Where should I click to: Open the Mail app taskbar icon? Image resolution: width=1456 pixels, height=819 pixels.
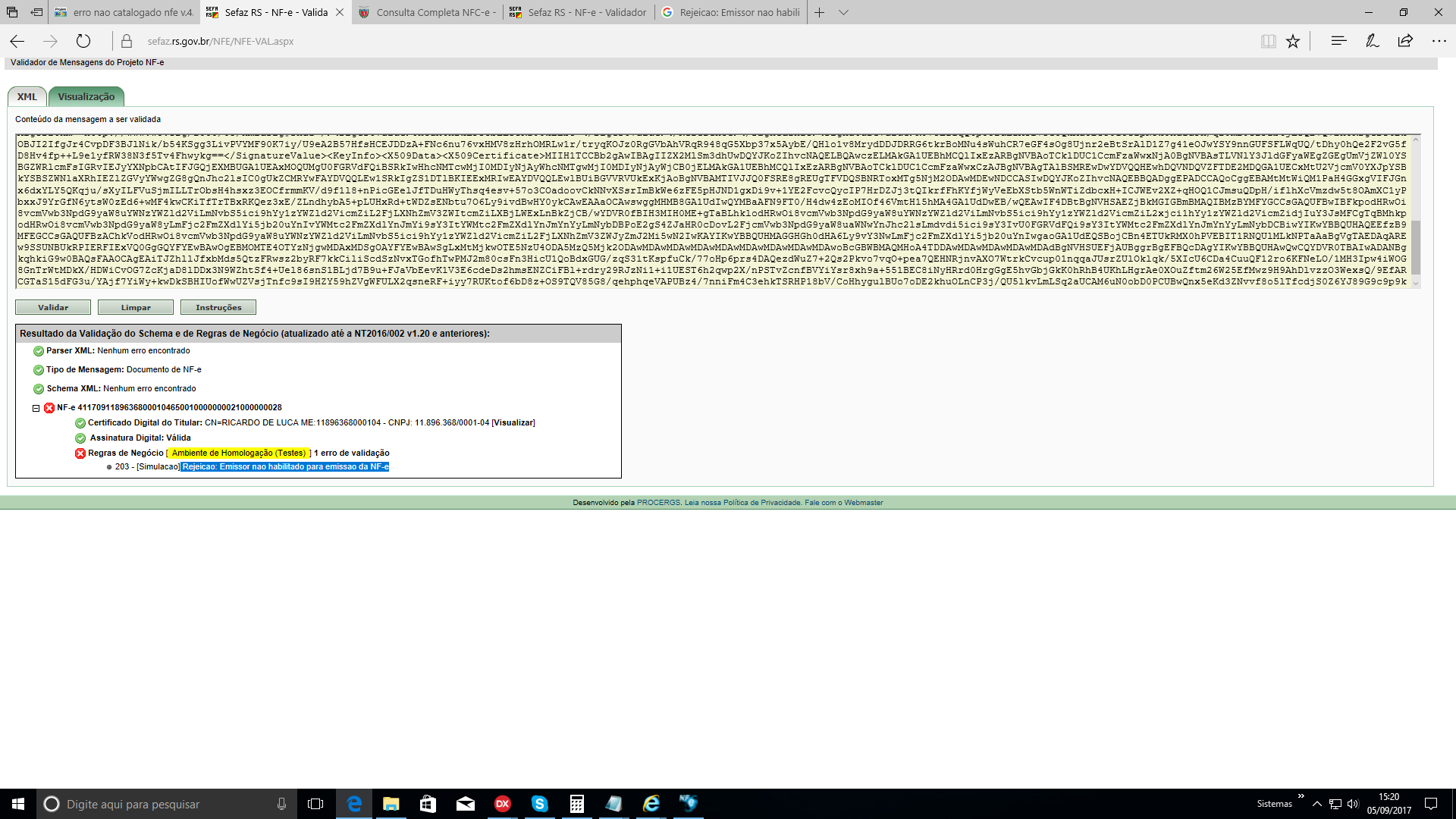click(x=465, y=804)
